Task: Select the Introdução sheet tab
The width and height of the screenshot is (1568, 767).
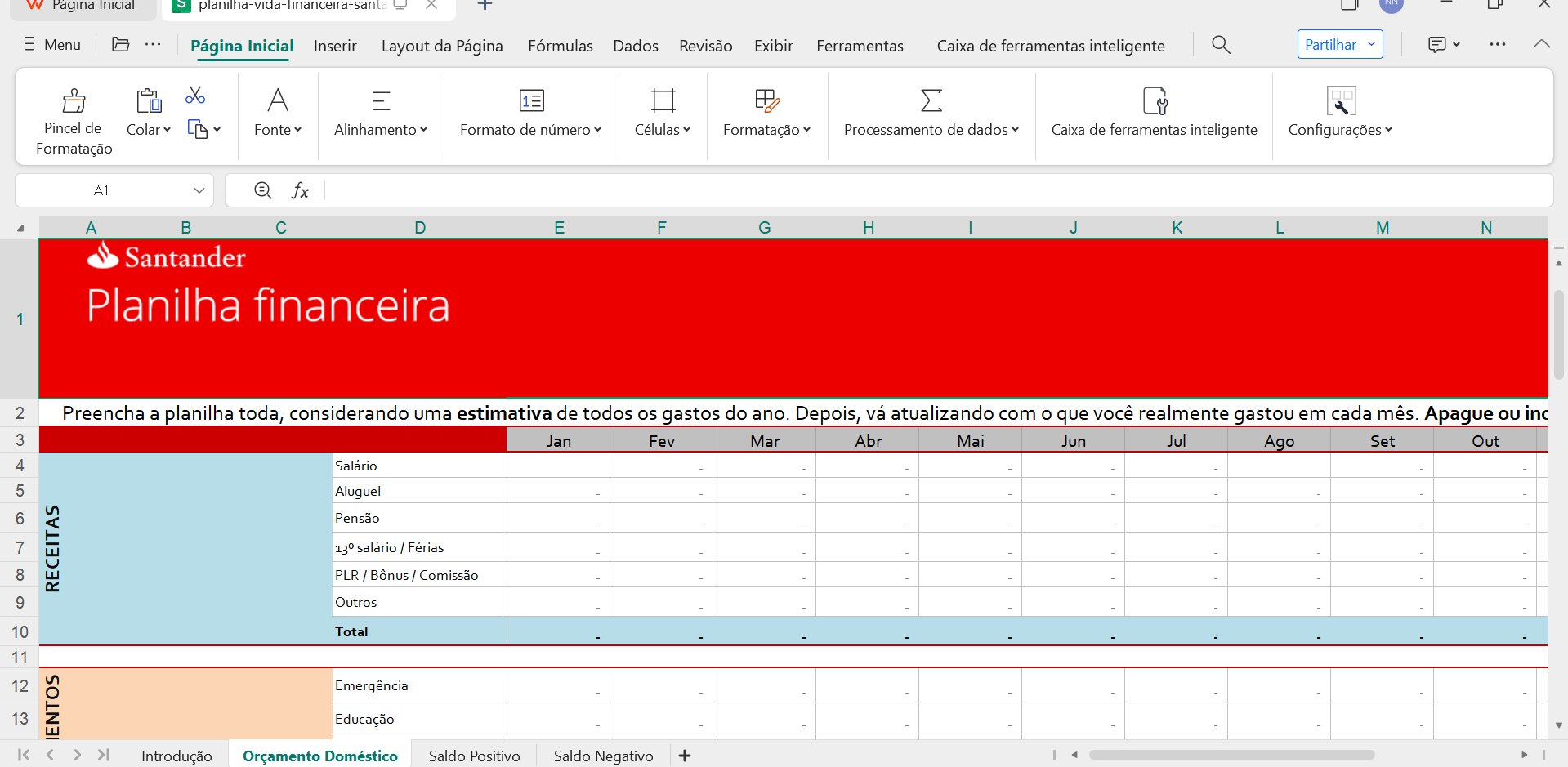Action: 176,756
